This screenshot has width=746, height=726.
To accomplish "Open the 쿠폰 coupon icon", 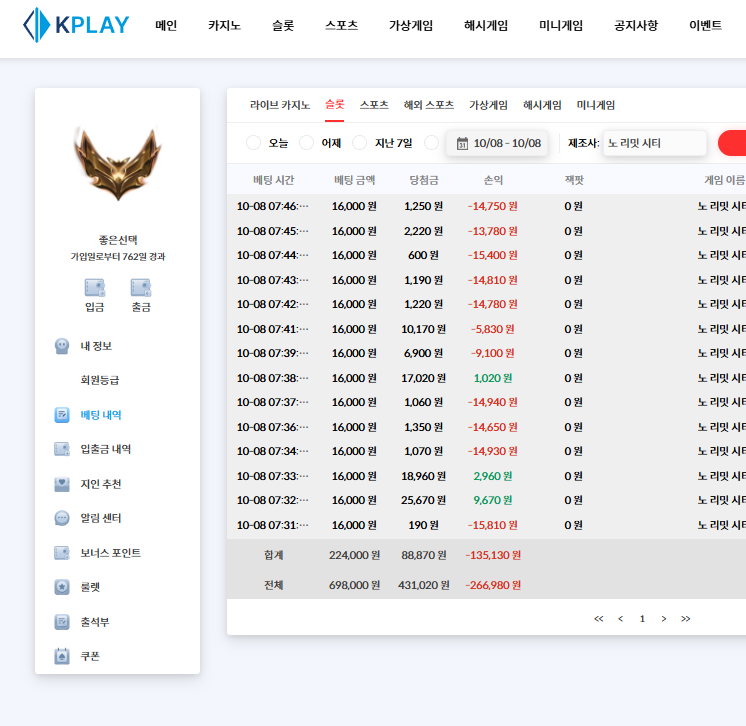I will 62,656.
